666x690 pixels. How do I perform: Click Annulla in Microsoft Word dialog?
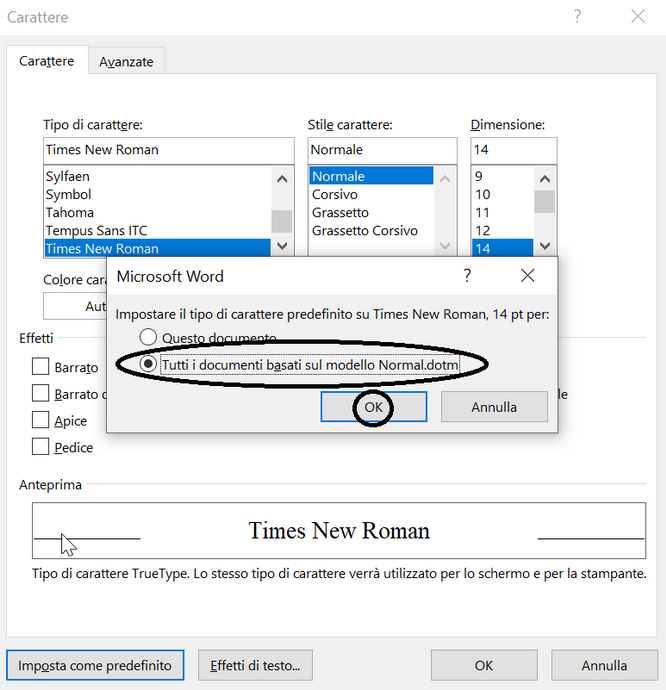[494, 407]
